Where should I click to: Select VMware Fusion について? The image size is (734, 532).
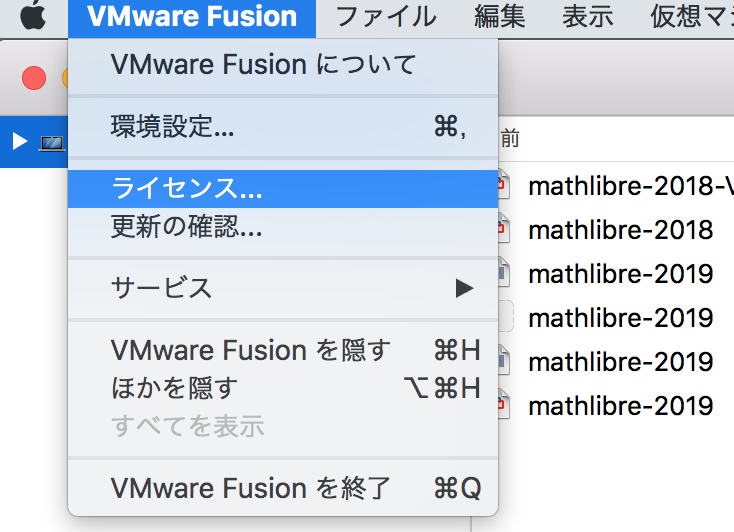pos(263,66)
